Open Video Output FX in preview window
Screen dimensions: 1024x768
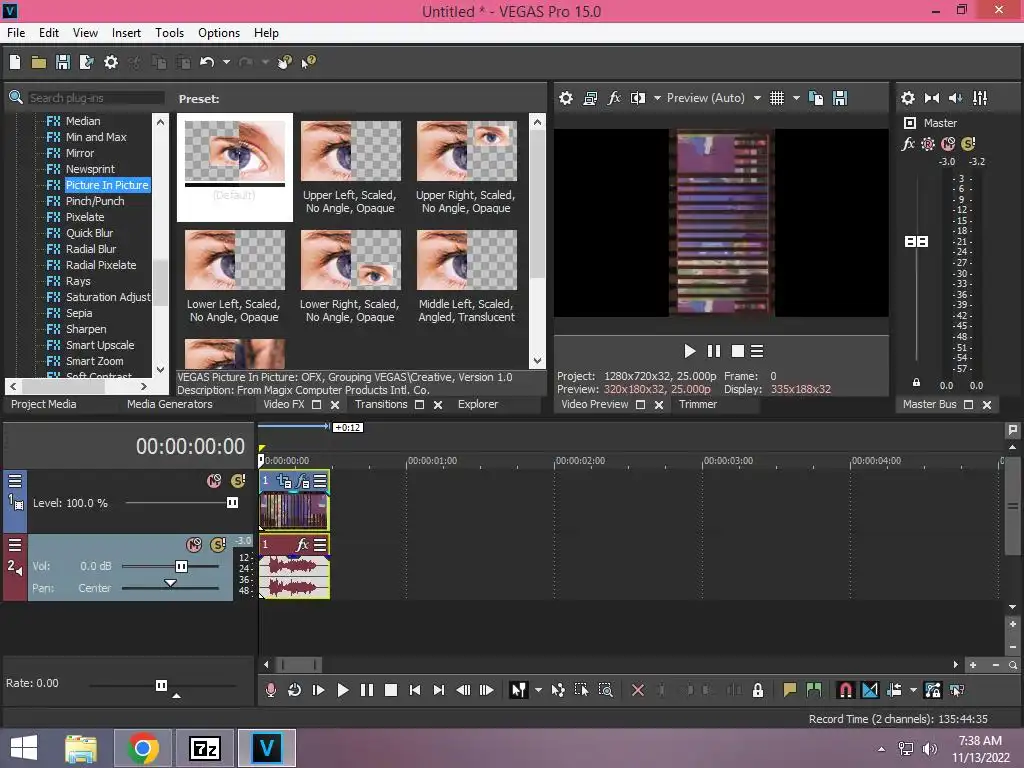(614, 98)
